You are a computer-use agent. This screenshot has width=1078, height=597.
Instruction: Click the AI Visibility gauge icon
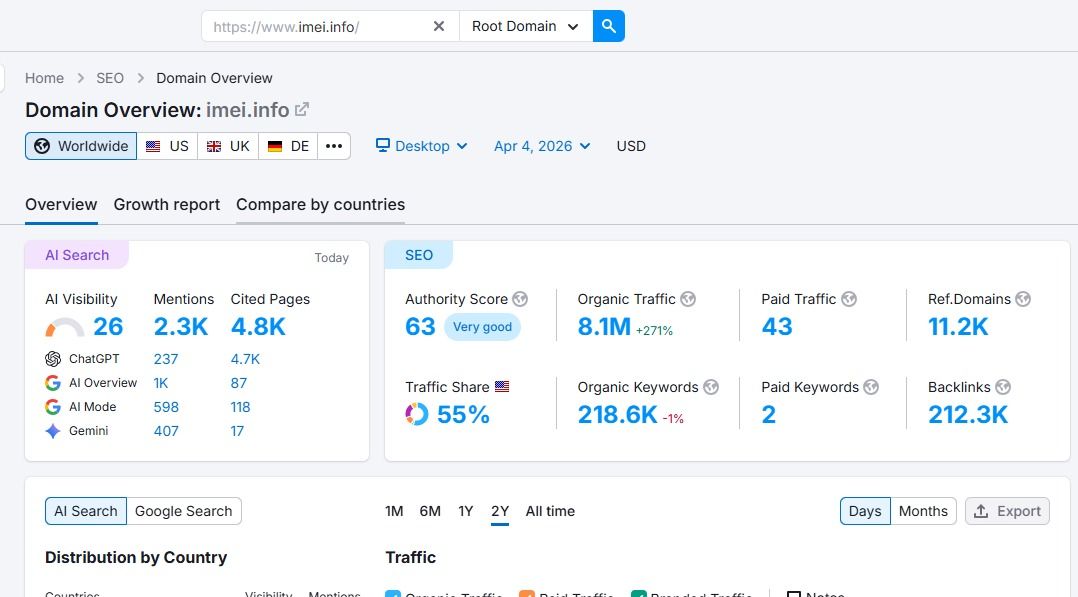tap(65, 327)
